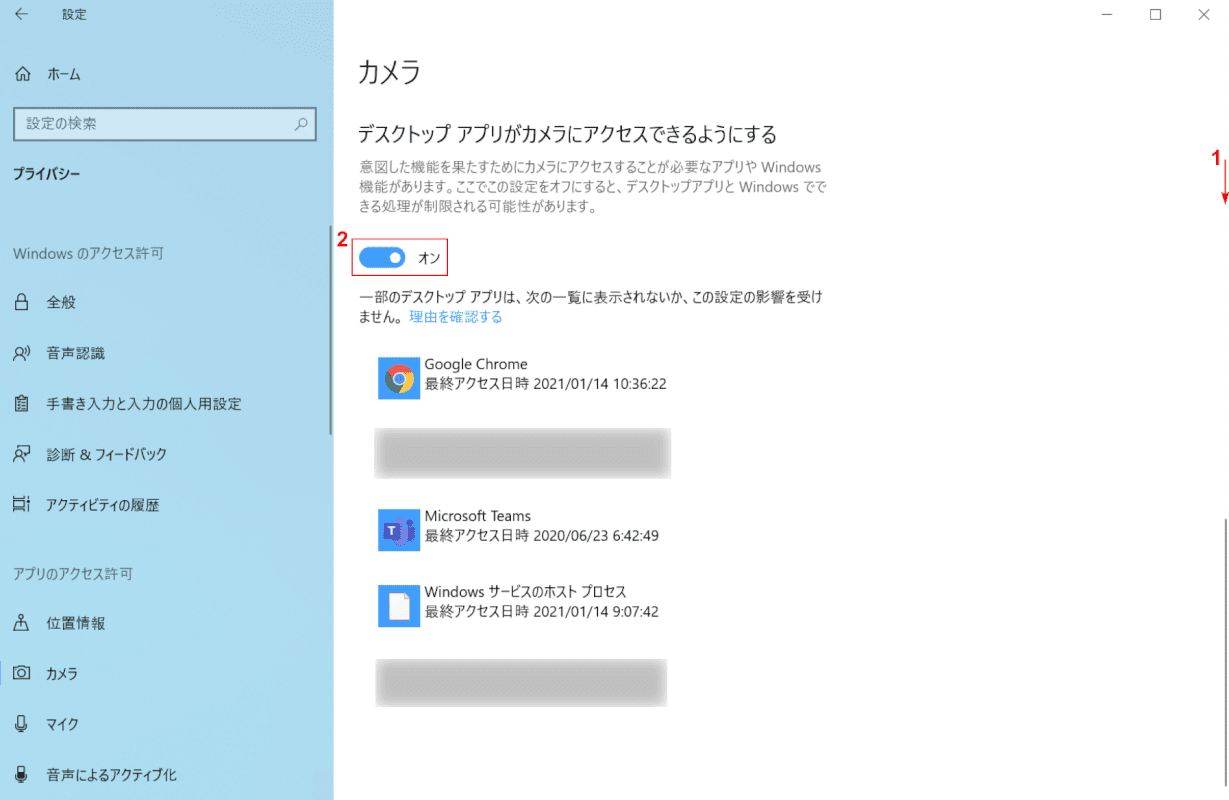Click the lock icon next to 全般
The width and height of the screenshot is (1229, 800).
click(x=22, y=302)
